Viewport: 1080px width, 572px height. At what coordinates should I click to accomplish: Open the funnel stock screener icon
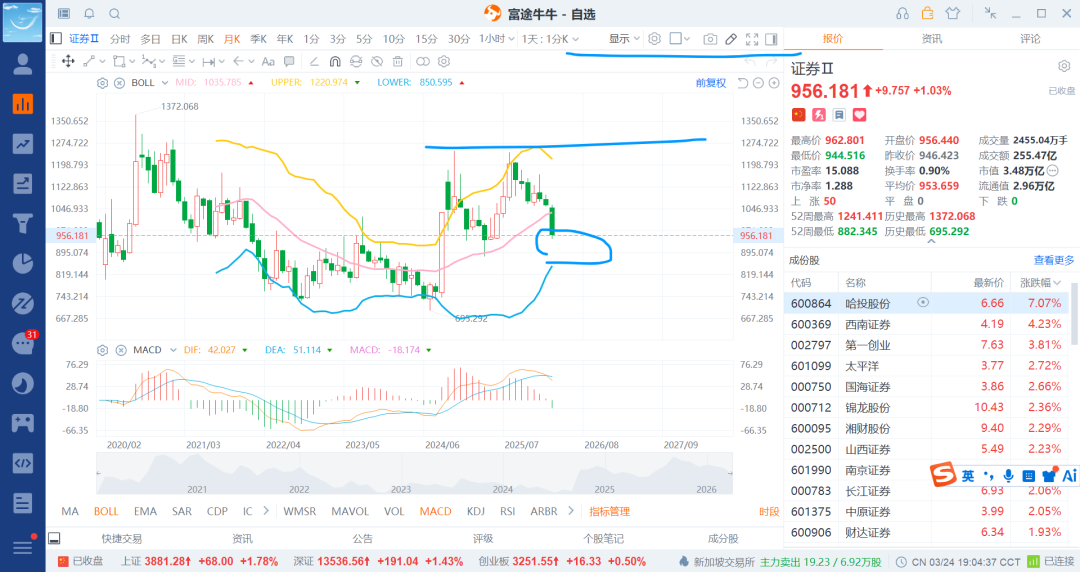pyautogui.click(x=23, y=223)
